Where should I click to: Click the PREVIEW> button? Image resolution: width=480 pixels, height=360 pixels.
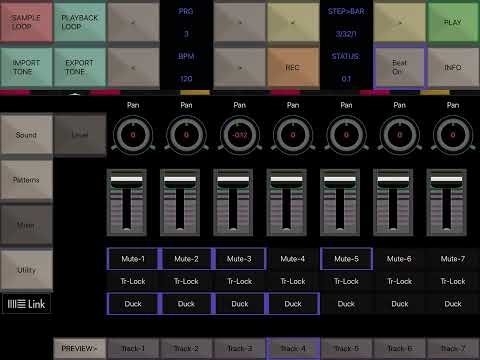coord(80,349)
